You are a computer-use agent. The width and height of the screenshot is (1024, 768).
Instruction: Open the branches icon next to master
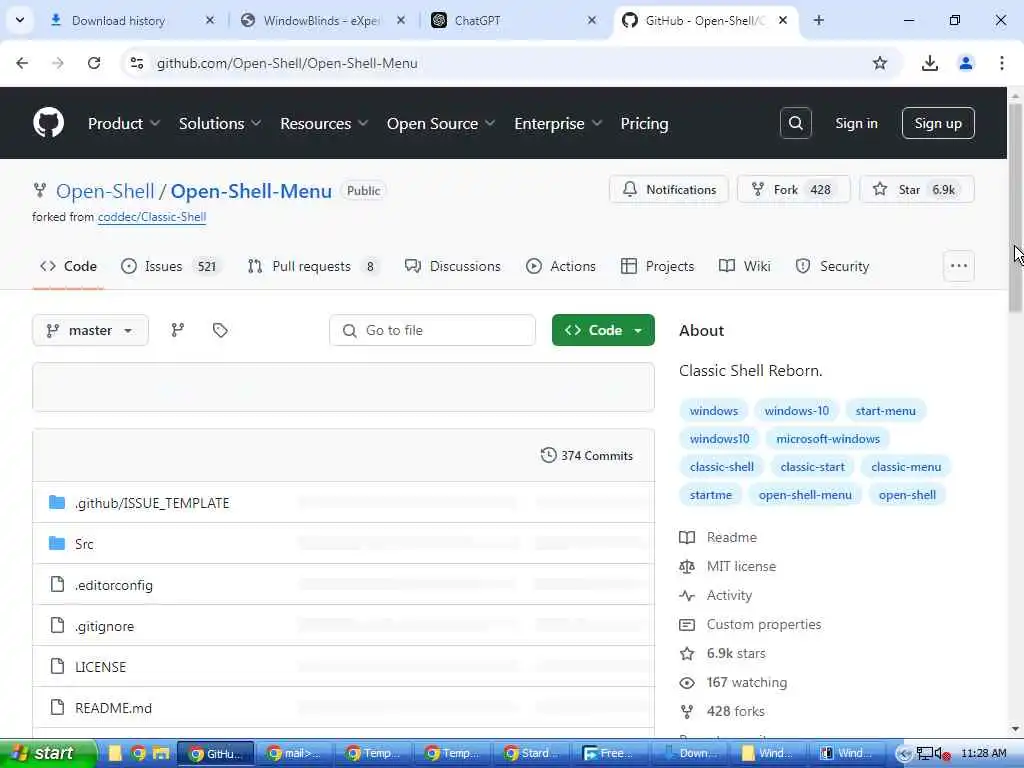point(178,330)
